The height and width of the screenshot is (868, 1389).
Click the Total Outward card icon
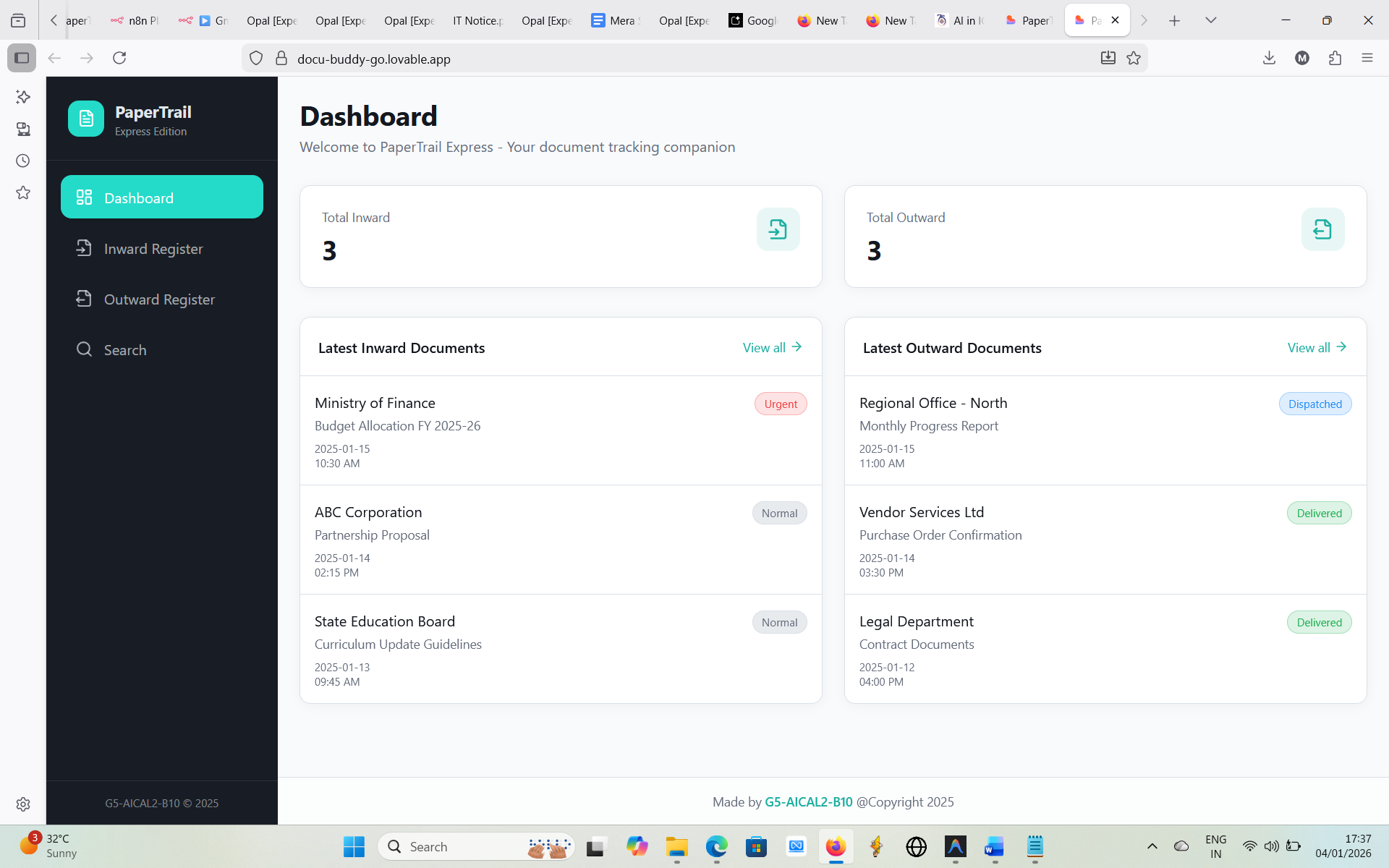click(x=1322, y=229)
